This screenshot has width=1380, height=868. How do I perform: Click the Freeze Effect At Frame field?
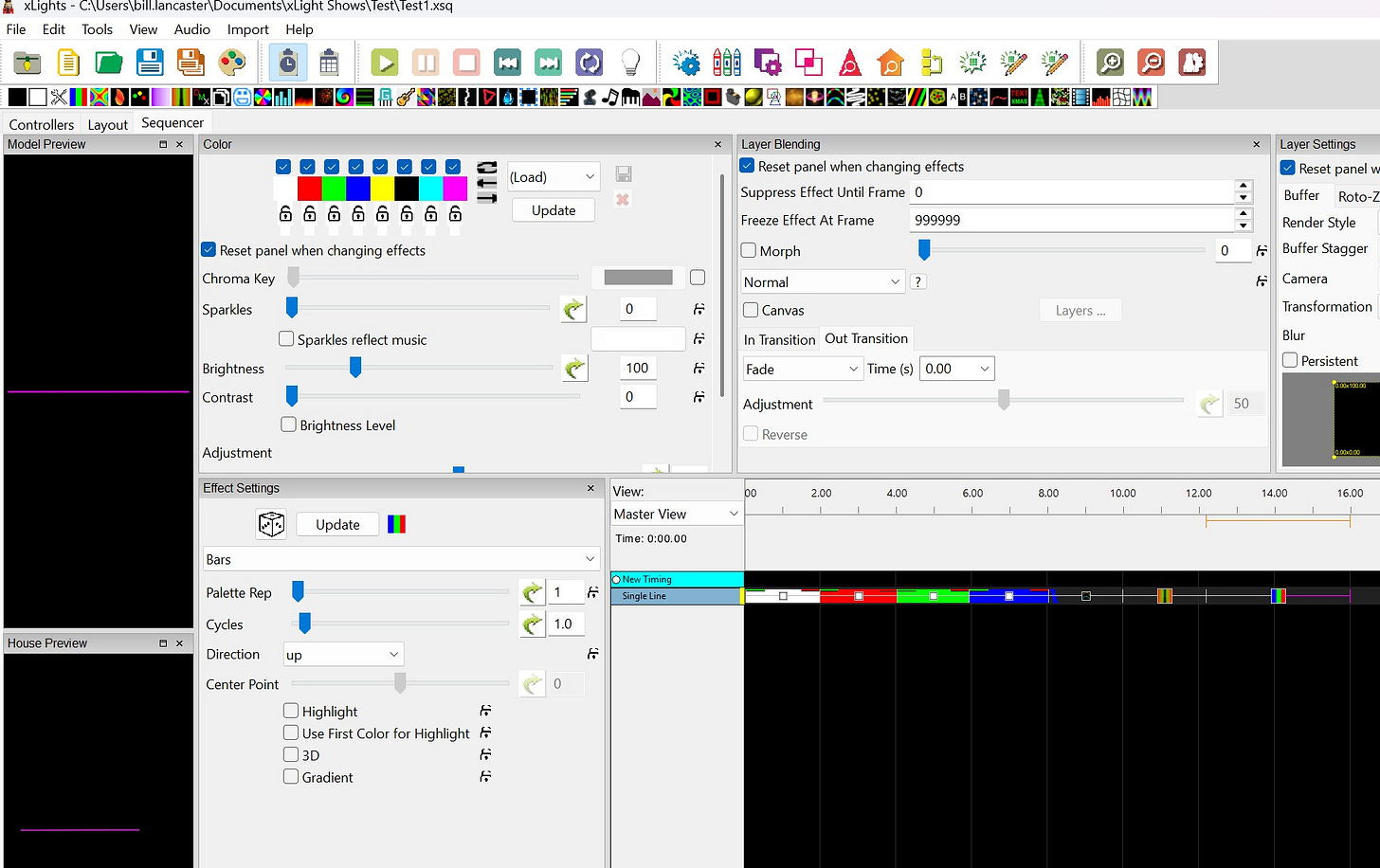1073,220
